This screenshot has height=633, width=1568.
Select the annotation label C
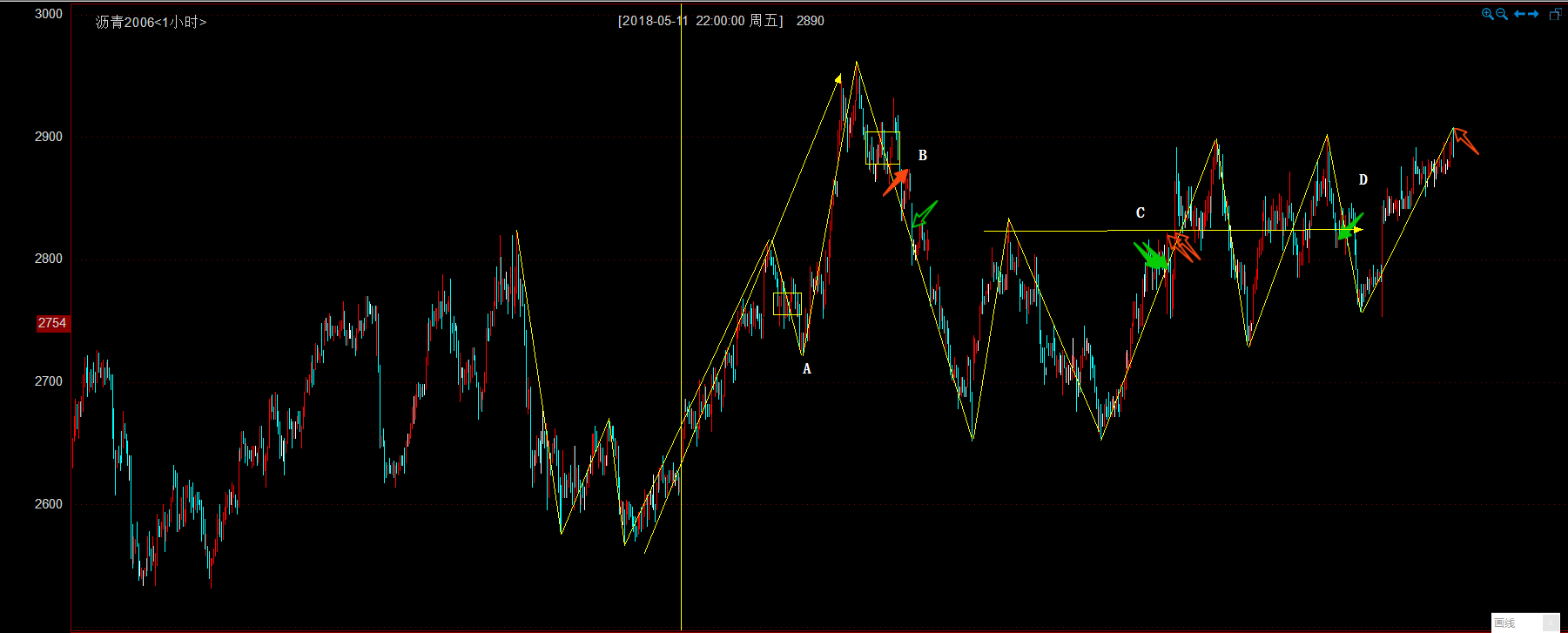coord(1140,212)
